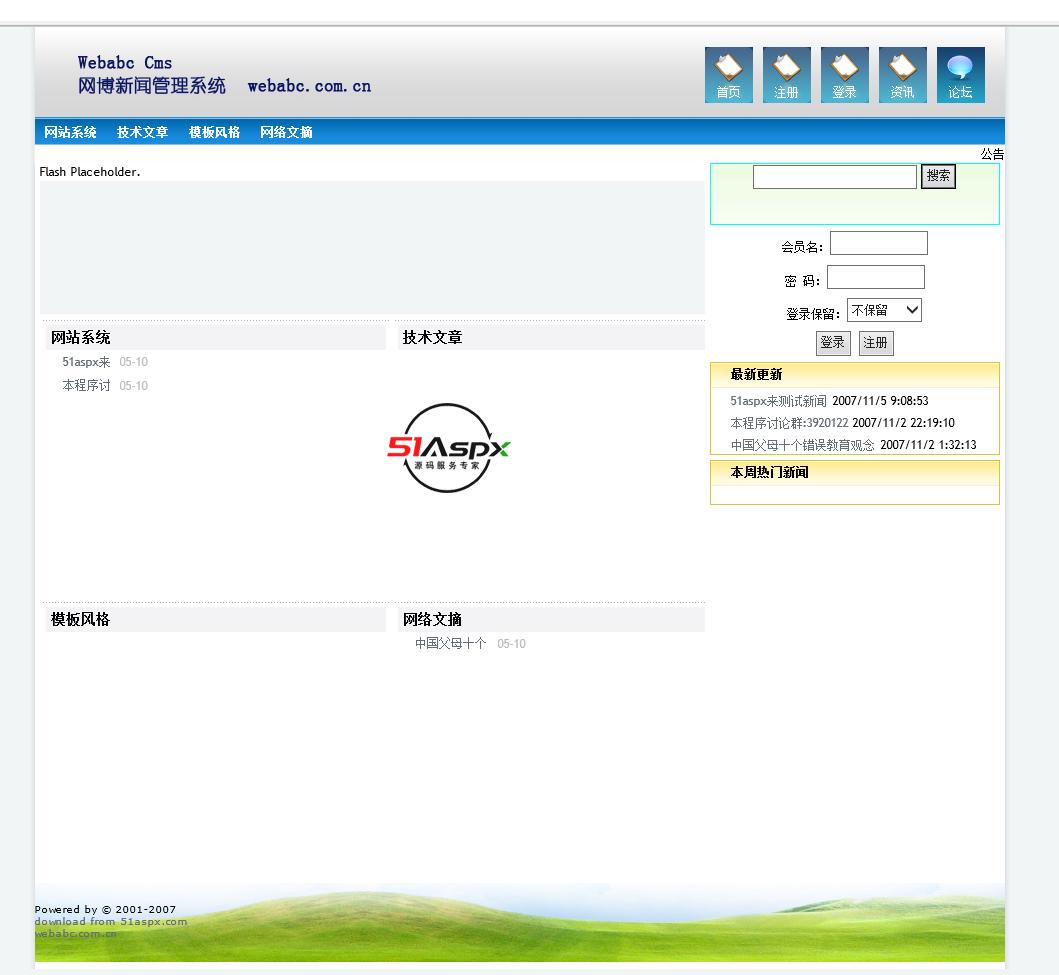Select 技术文章 in blue navigation bar

click(143, 132)
